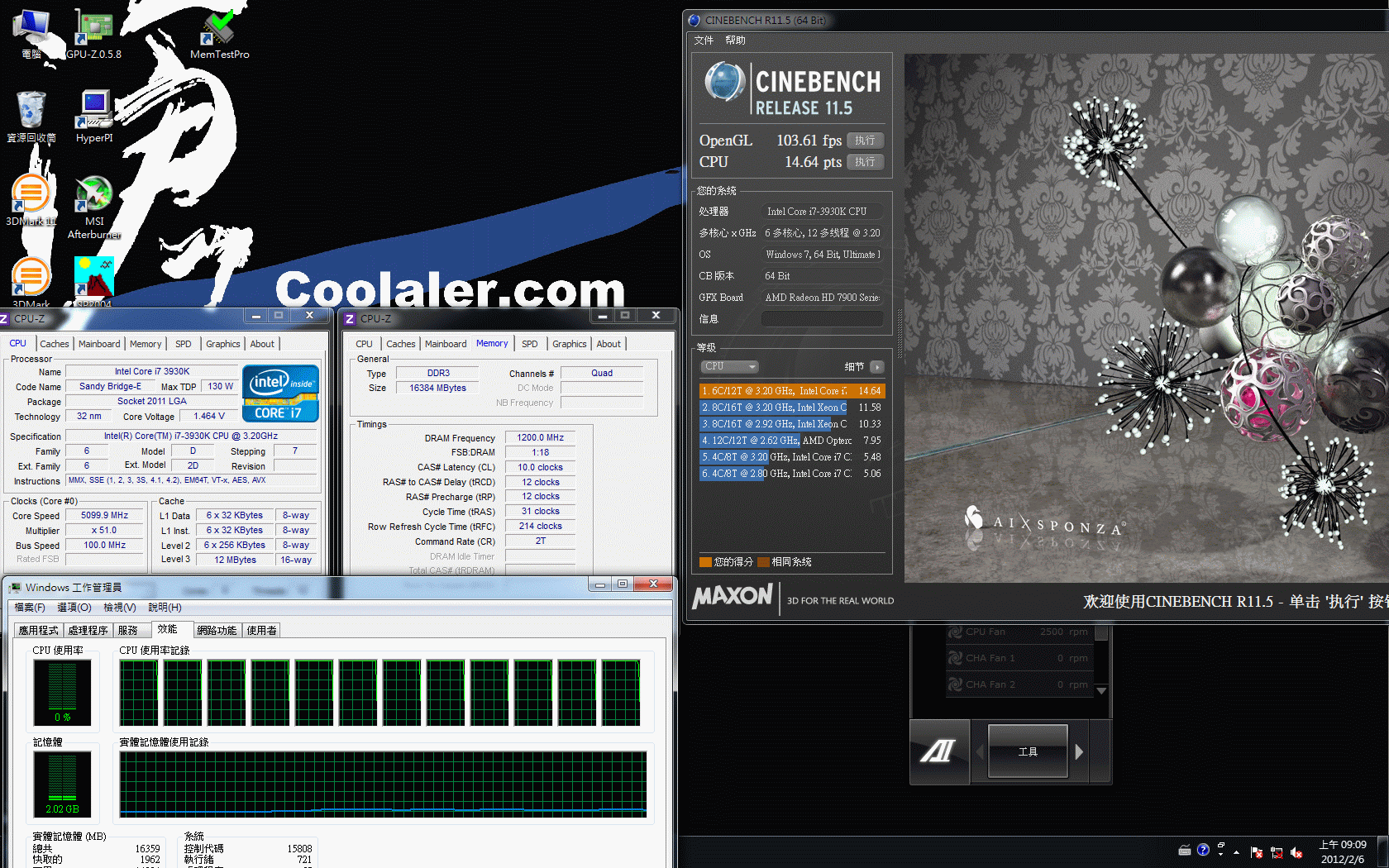
Task: Click the 記憶體 2.02 GB meter in Task Manager
Action: pos(63,784)
